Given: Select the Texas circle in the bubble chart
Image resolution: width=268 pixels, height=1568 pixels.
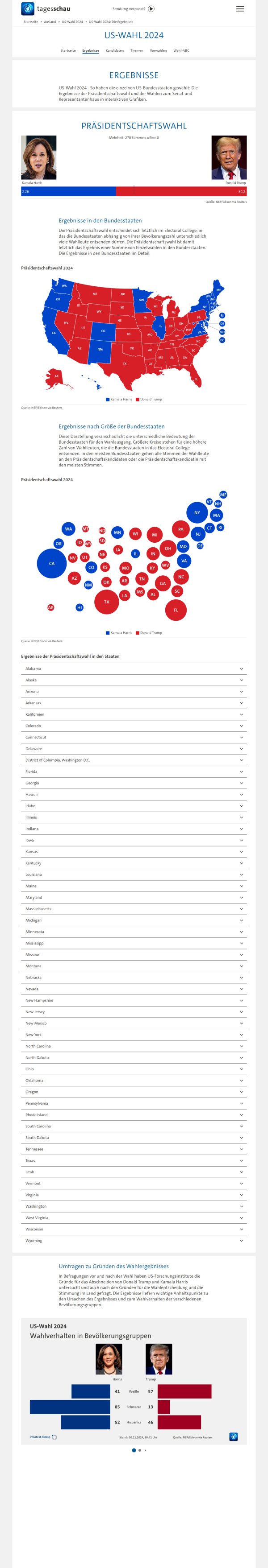Looking at the screenshot, I should [x=107, y=602].
